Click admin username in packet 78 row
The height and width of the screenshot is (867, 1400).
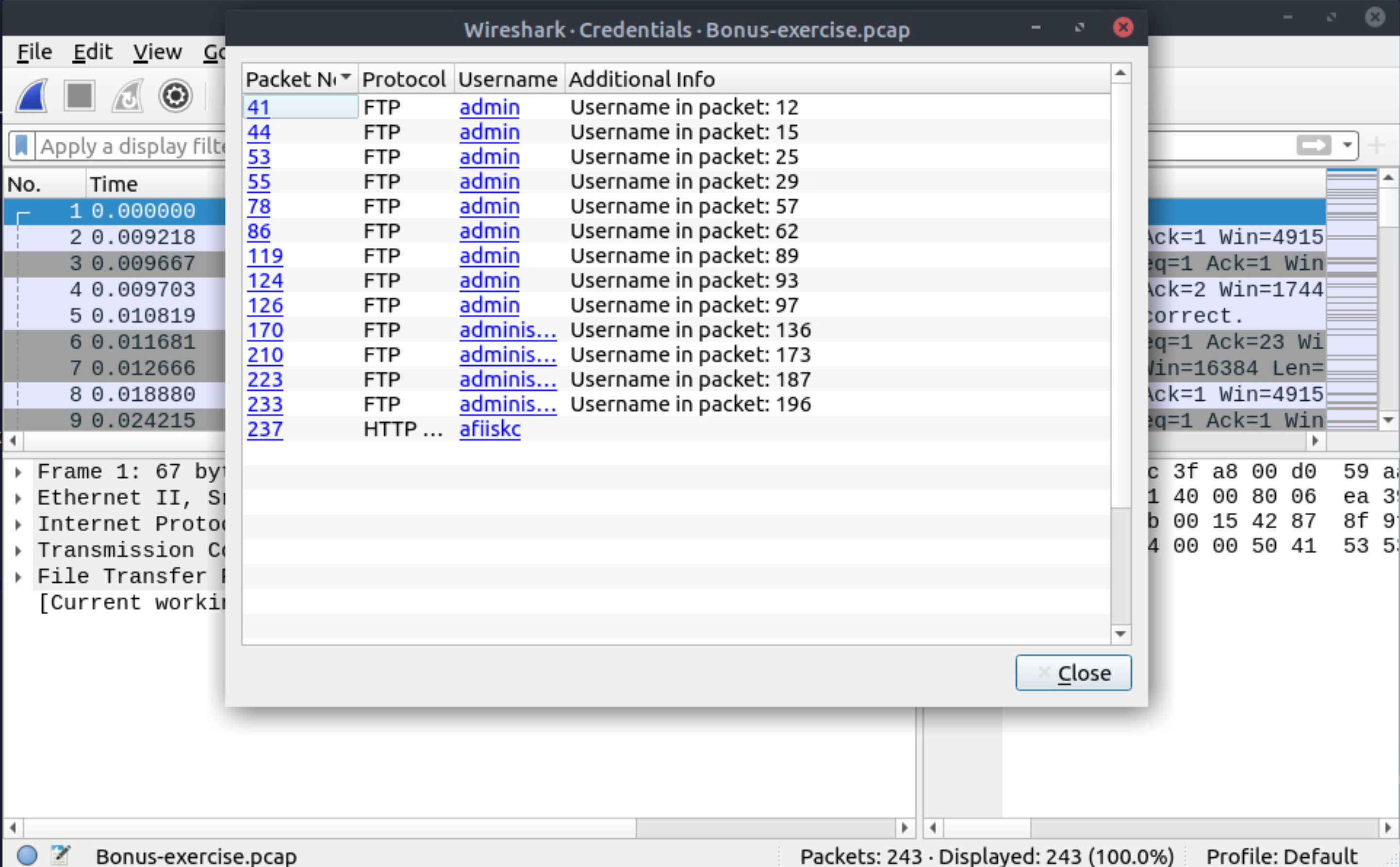tap(489, 206)
